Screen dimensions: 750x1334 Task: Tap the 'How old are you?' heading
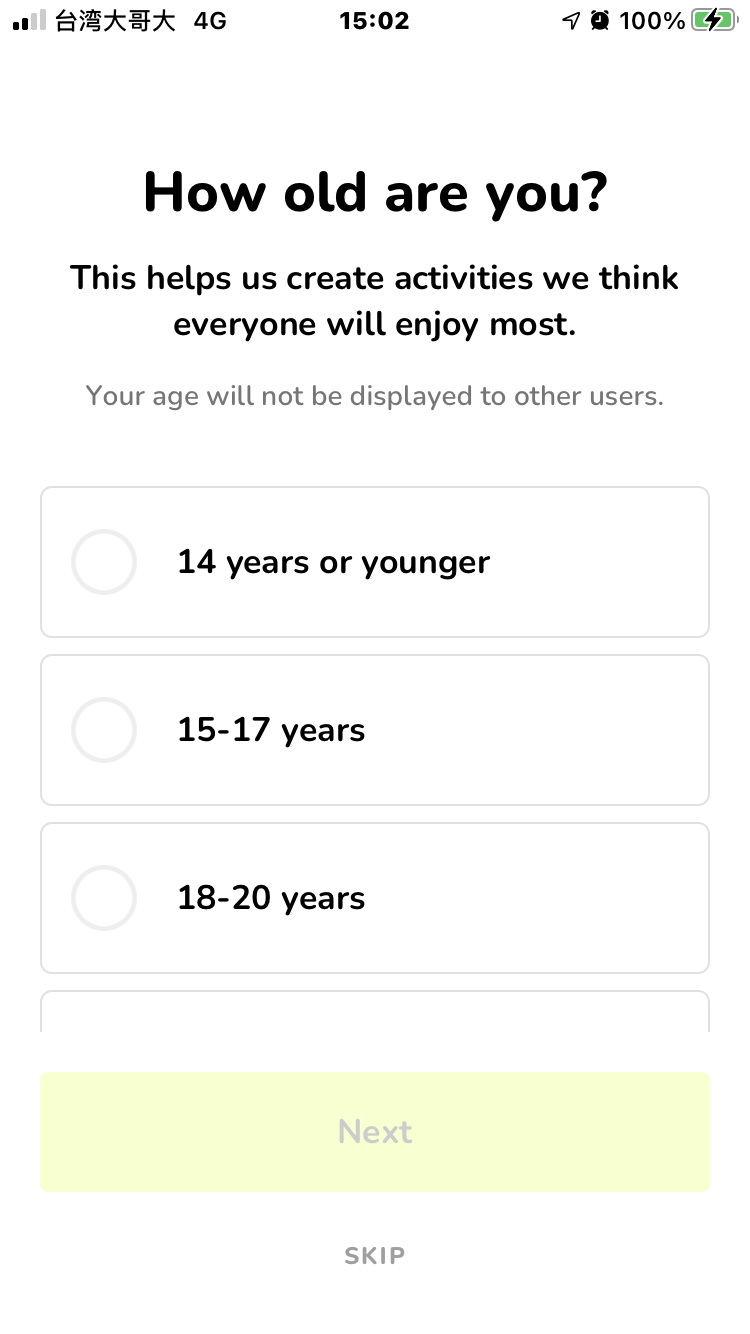pyautogui.click(x=375, y=192)
